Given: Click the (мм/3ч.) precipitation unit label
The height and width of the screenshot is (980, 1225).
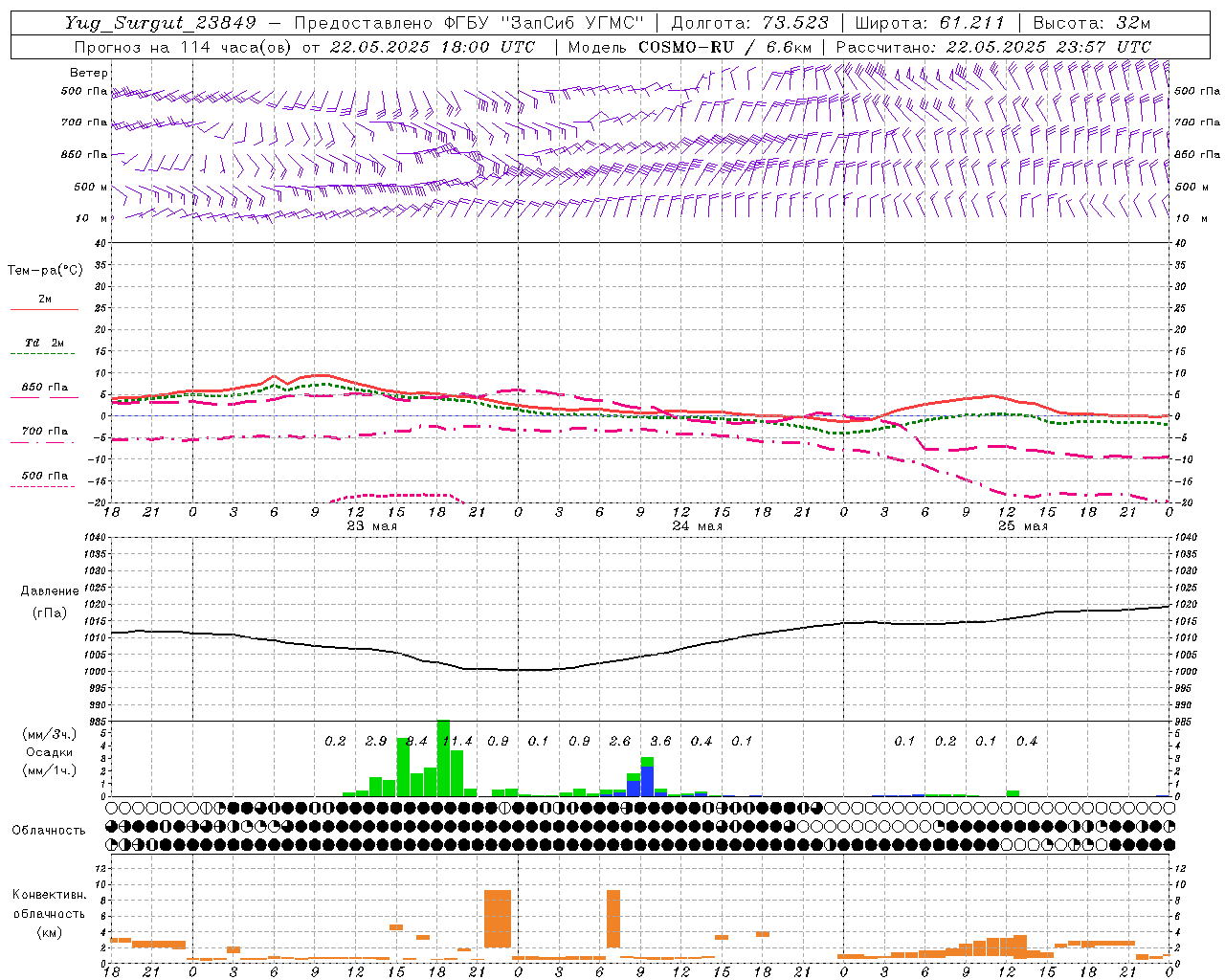Looking at the screenshot, I should [49, 734].
